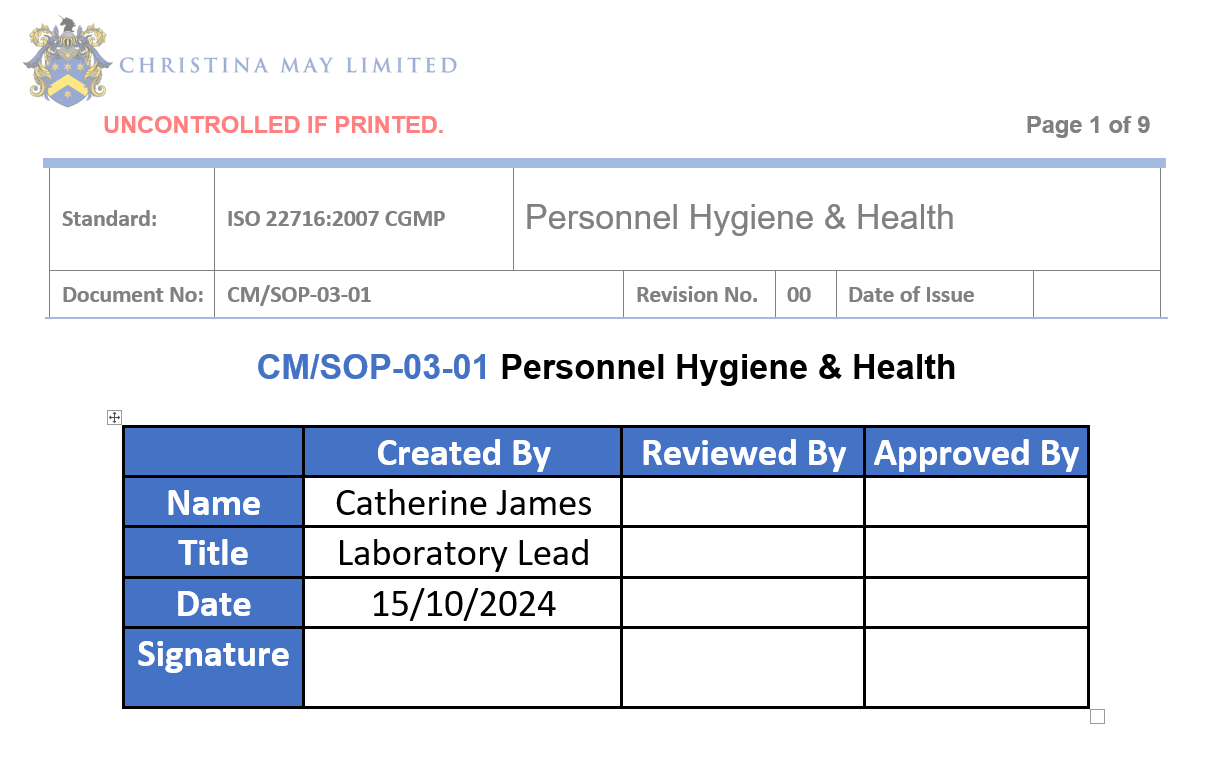Select the empty Reviewed By Name cell
1214x759 pixels.
(742, 502)
